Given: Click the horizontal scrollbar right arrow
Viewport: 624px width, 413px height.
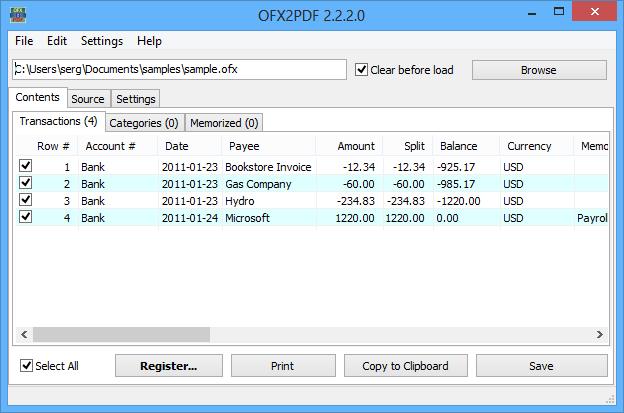Looking at the screenshot, I should pyautogui.click(x=600, y=335).
